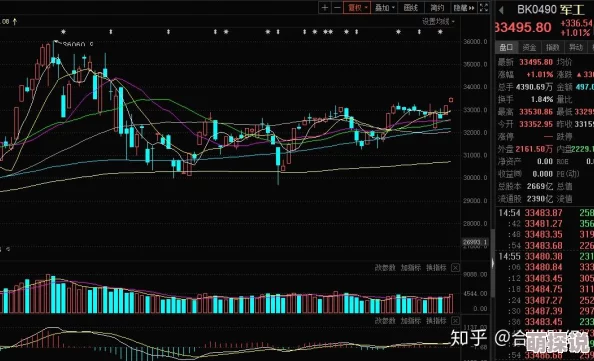
Task: Switch to the 指数 tab
Action: [x=552, y=47]
